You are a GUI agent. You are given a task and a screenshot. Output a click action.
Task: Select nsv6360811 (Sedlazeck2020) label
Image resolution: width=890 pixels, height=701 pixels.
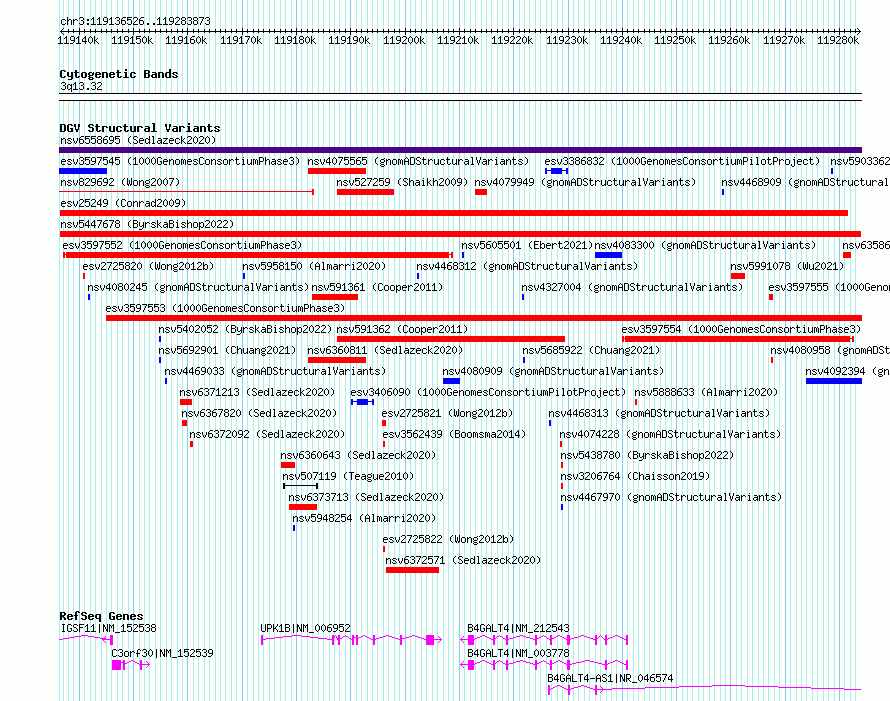click(x=385, y=350)
